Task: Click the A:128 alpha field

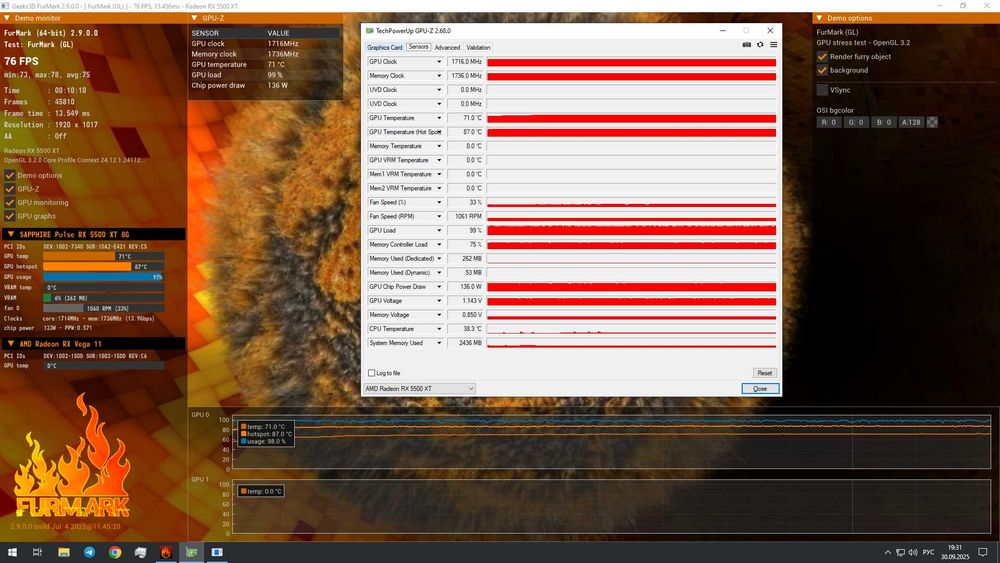Action: click(911, 122)
